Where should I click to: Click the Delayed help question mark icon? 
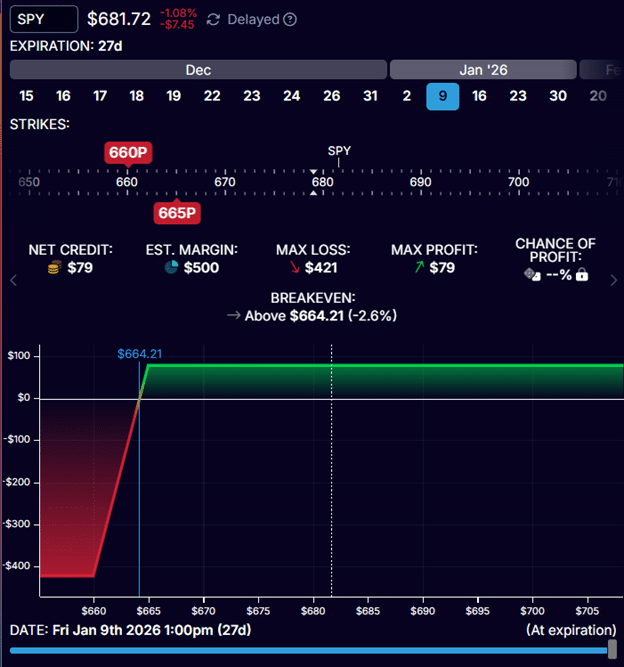coord(290,20)
